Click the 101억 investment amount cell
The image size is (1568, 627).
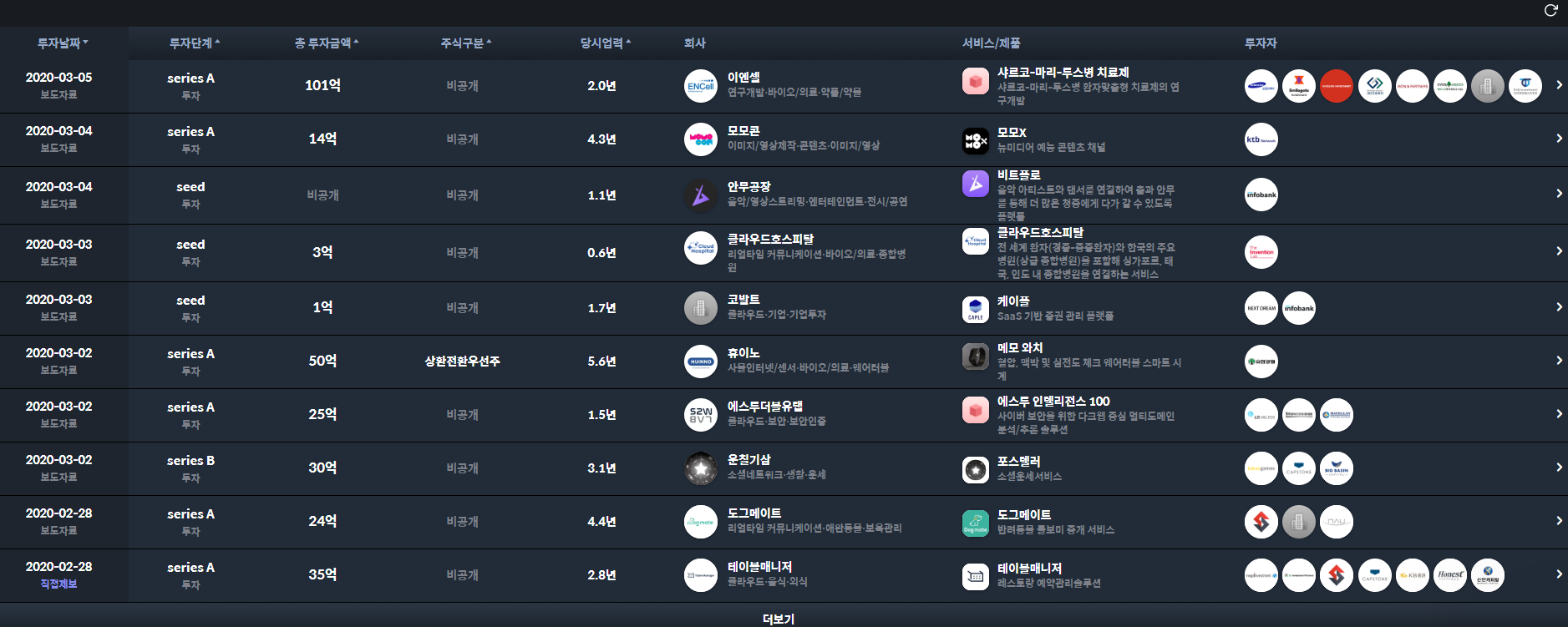322,85
